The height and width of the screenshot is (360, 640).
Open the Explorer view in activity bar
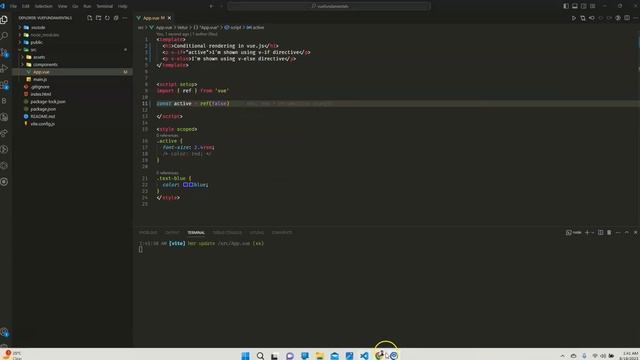(x=4, y=19)
